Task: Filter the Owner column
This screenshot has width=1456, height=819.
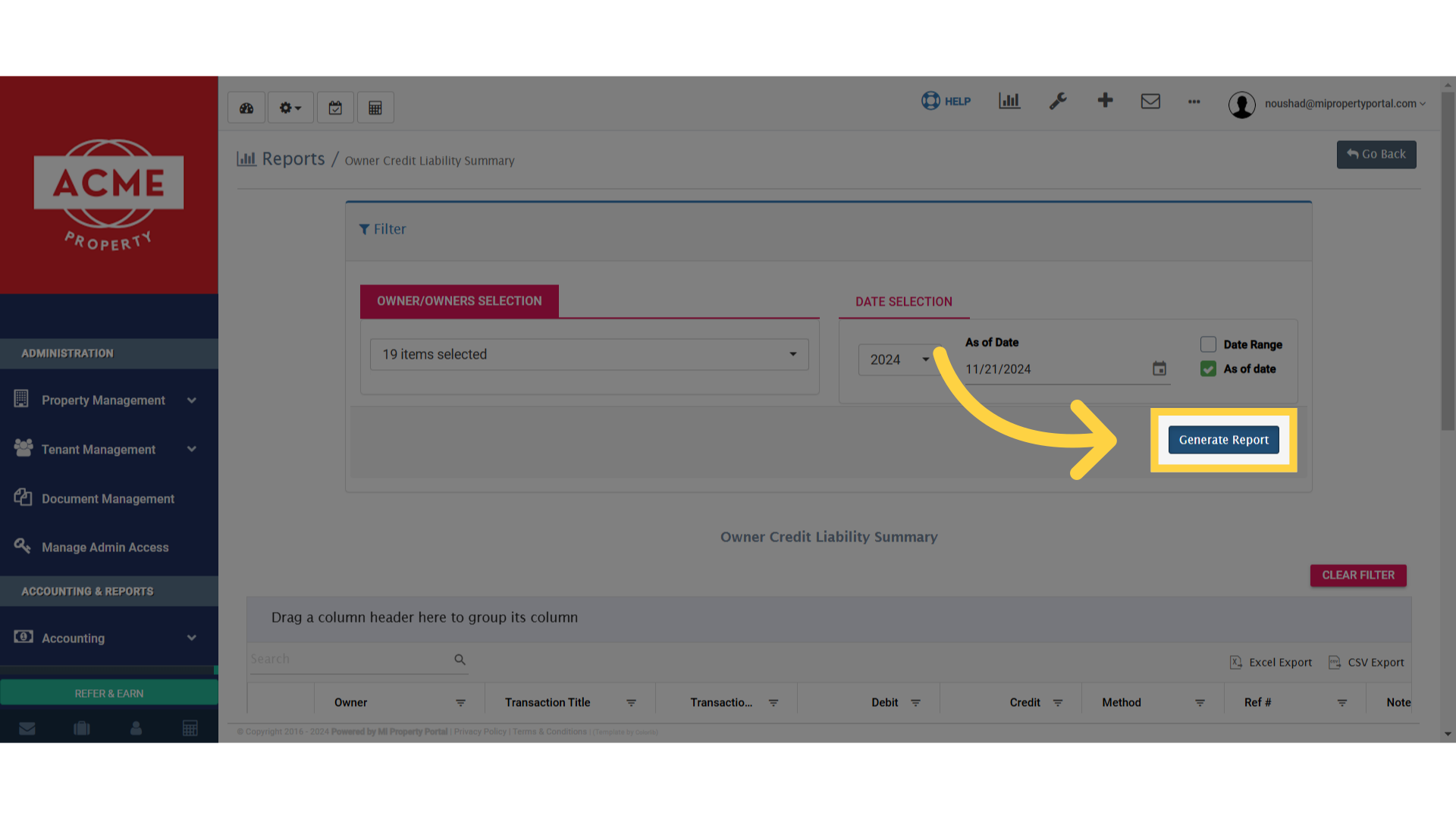Action: 460,703
